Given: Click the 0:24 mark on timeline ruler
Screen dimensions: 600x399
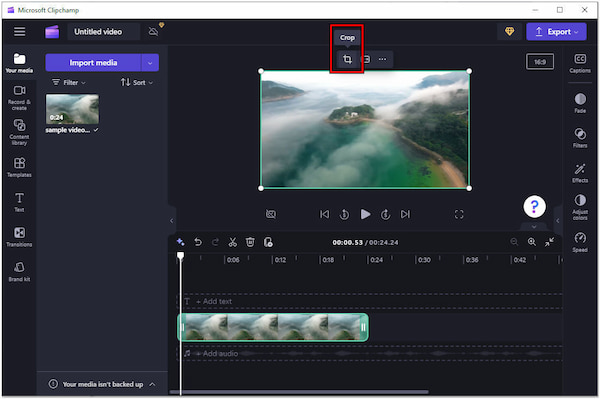Looking at the screenshot, I should pos(375,260).
